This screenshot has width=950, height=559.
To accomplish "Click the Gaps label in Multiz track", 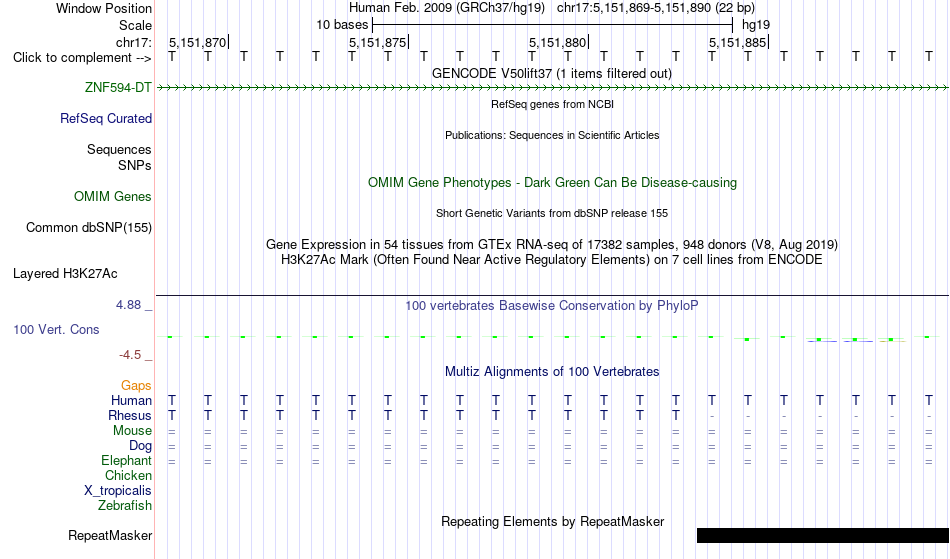I will (136, 386).
